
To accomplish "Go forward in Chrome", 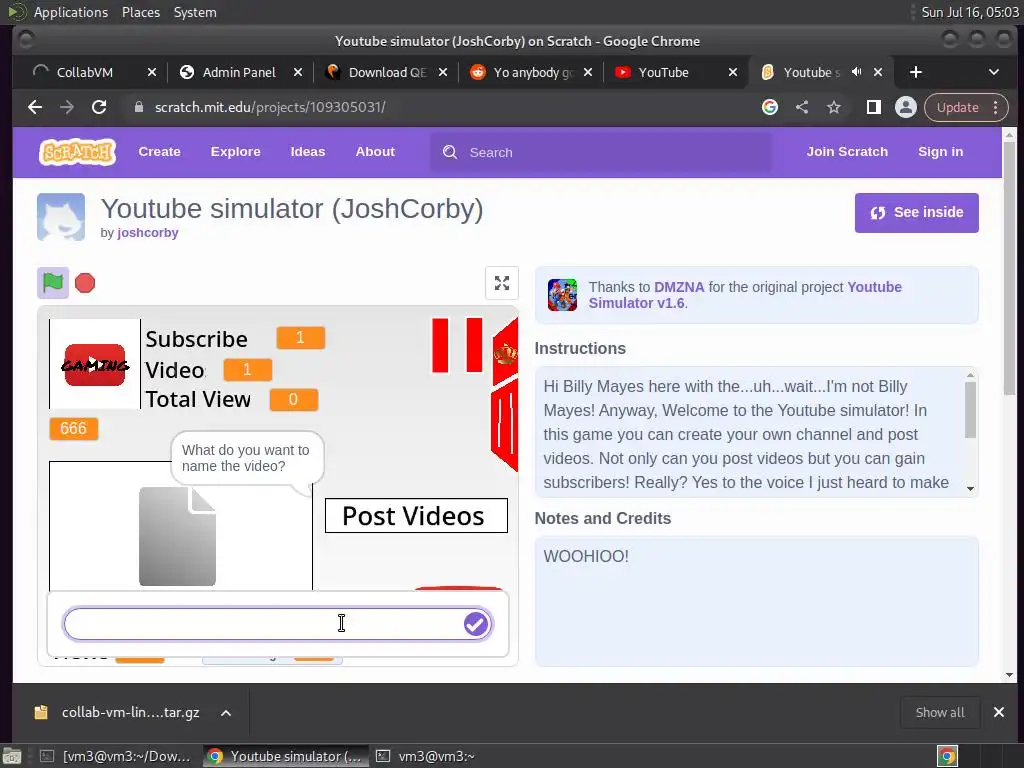I will (67, 107).
